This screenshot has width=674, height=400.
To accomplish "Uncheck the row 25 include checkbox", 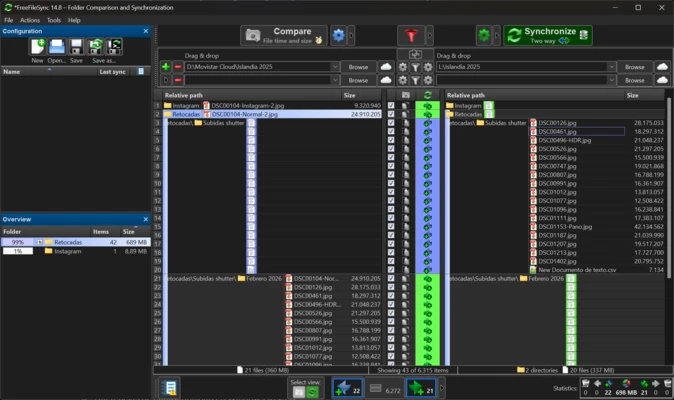I will tap(391, 313).
